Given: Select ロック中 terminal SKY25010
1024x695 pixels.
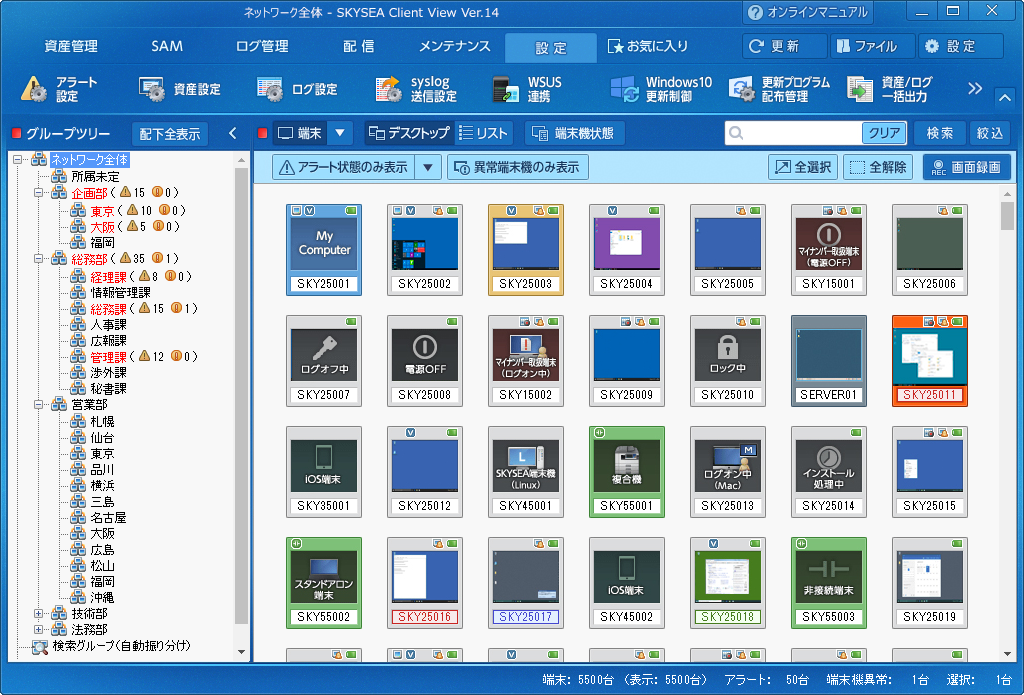Looking at the screenshot, I should tap(728, 361).
